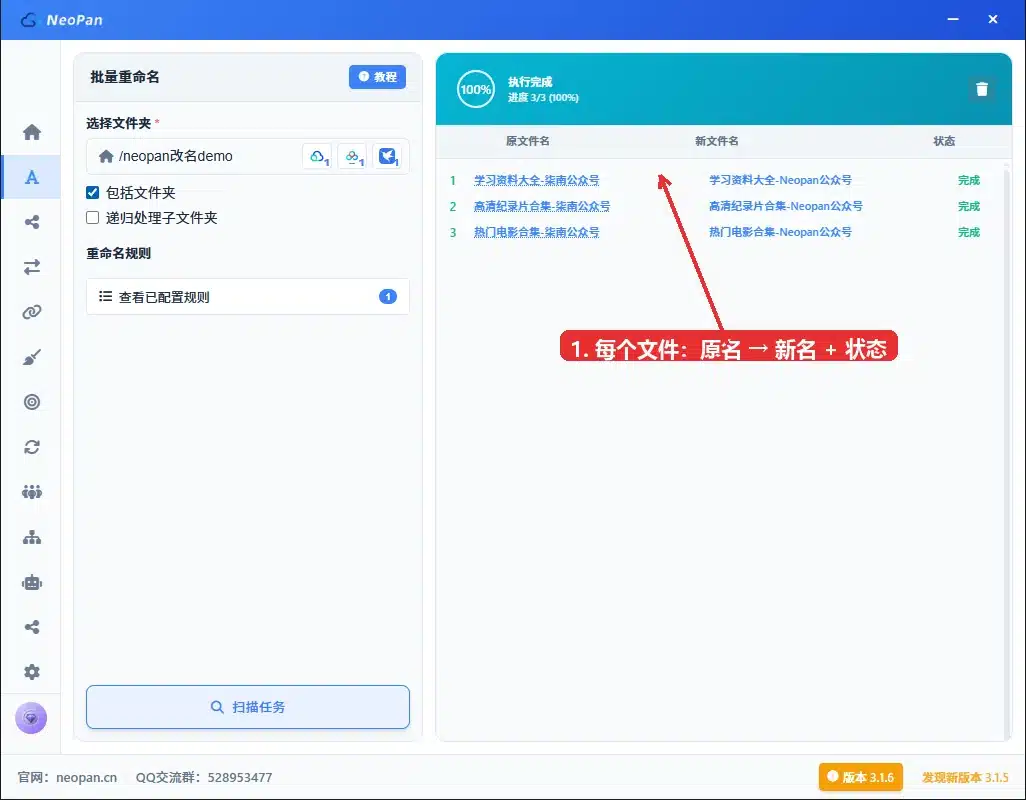Click the 状态 column header
Viewport: 1026px width, 800px height.
(x=944, y=141)
